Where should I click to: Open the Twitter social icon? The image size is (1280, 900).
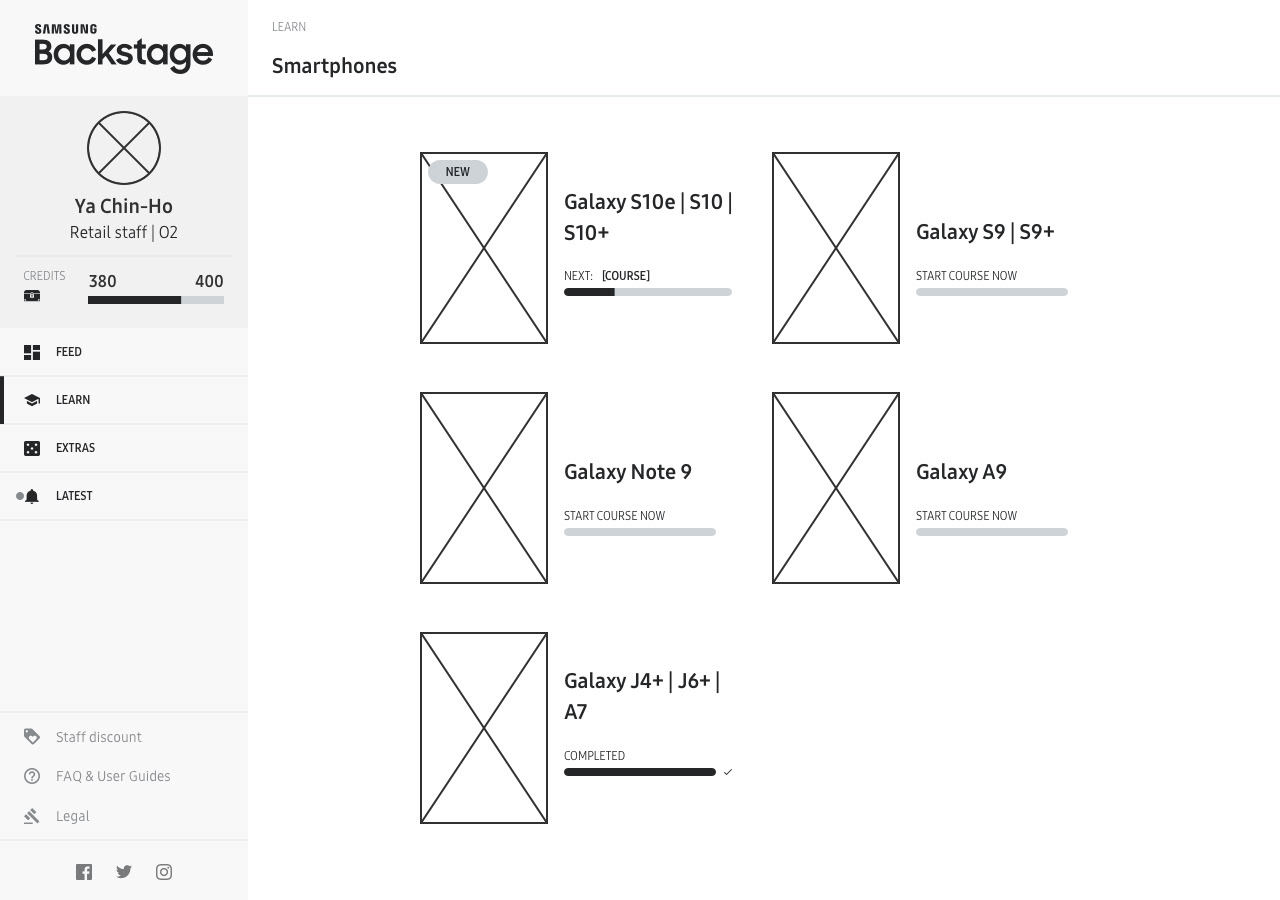[x=124, y=872]
